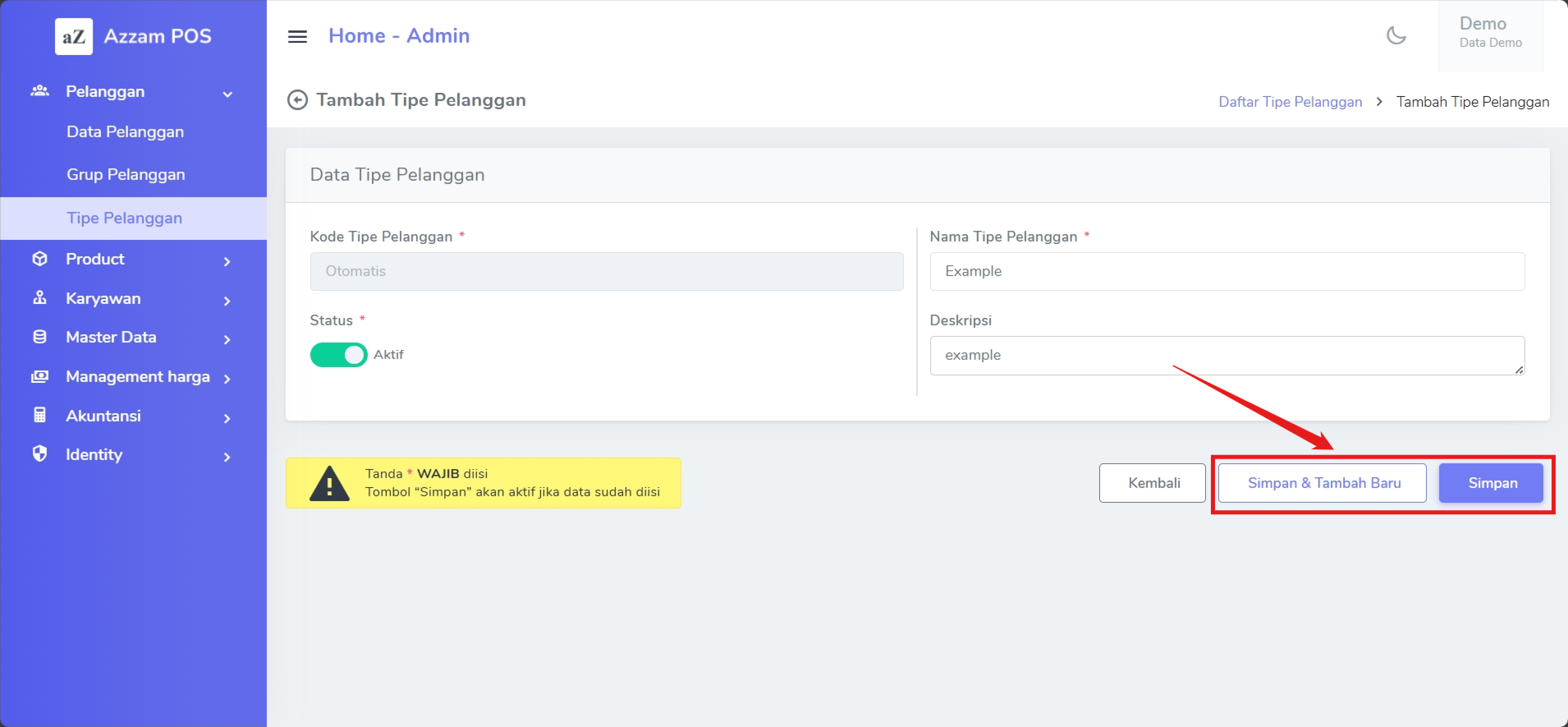Expand the Master Data submenu

click(x=227, y=340)
